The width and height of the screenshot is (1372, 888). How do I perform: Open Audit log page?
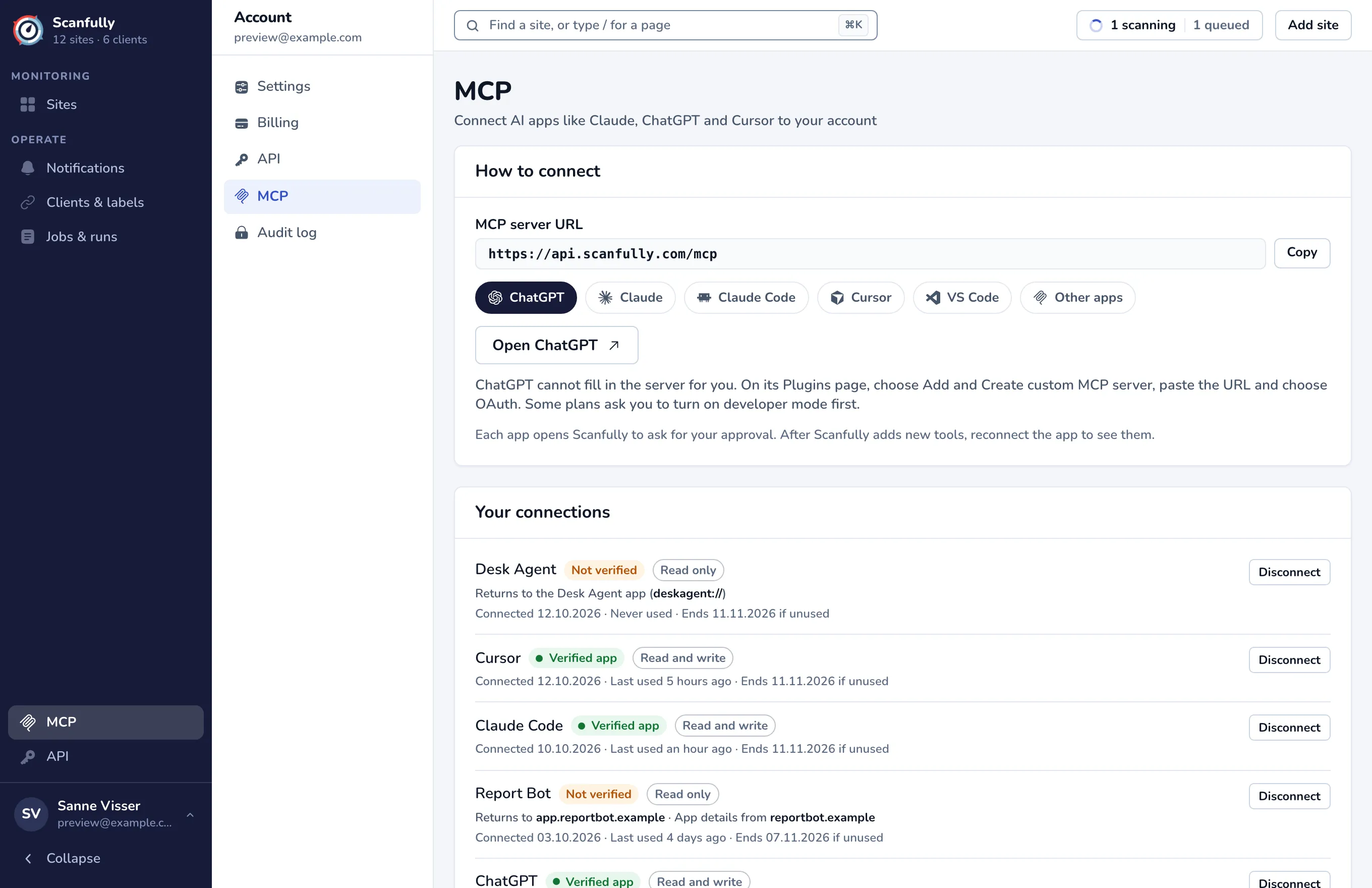[x=322, y=233]
